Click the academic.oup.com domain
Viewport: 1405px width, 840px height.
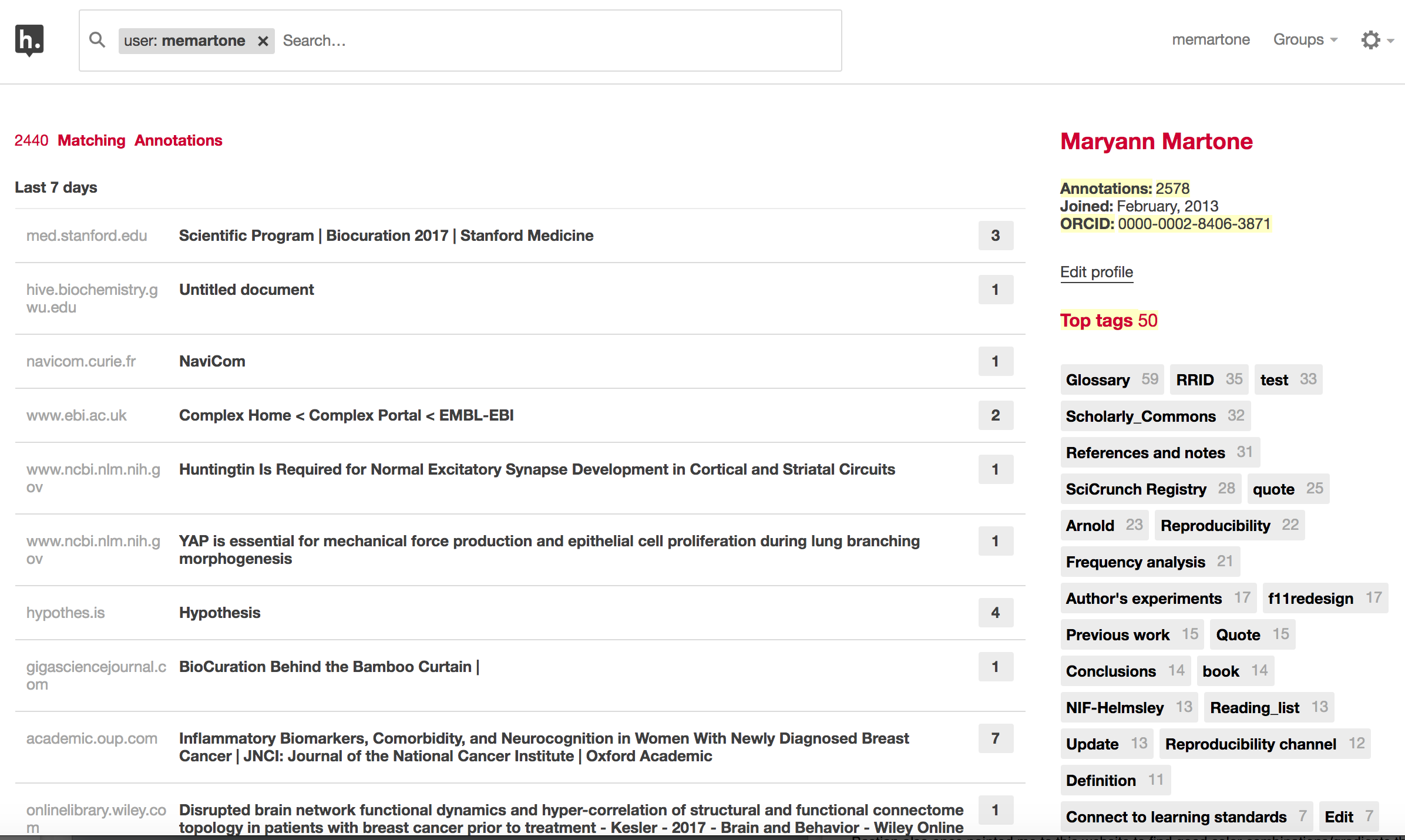(92, 738)
